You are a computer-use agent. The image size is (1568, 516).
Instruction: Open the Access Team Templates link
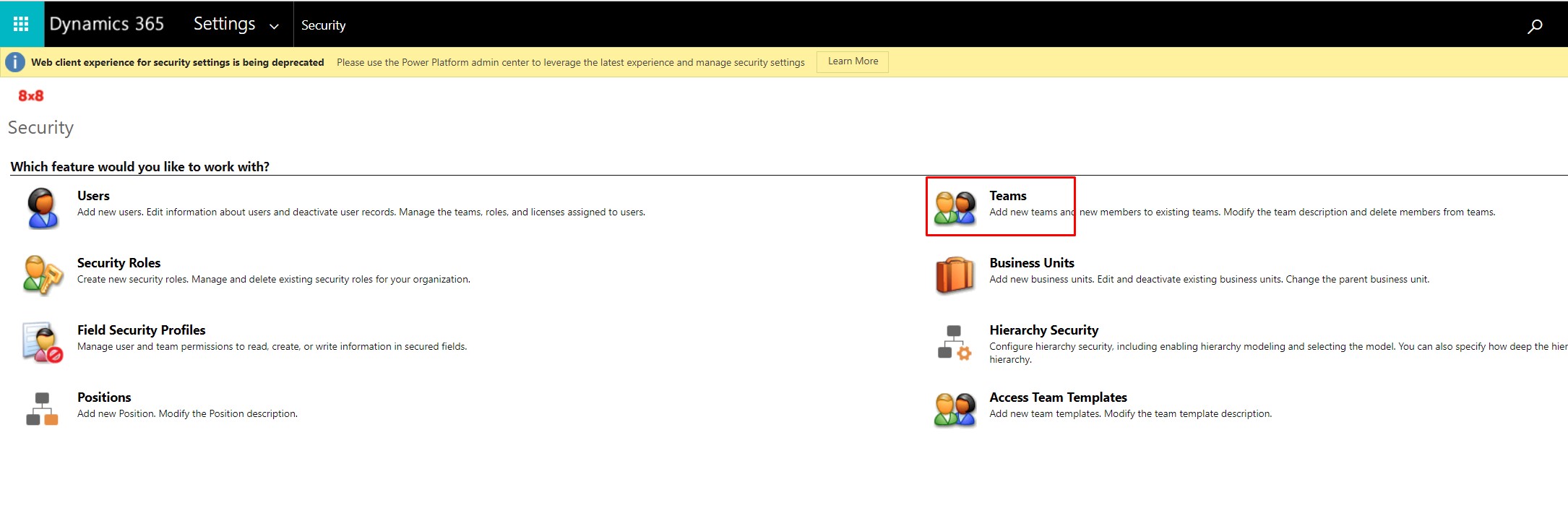pos(1058,397)
